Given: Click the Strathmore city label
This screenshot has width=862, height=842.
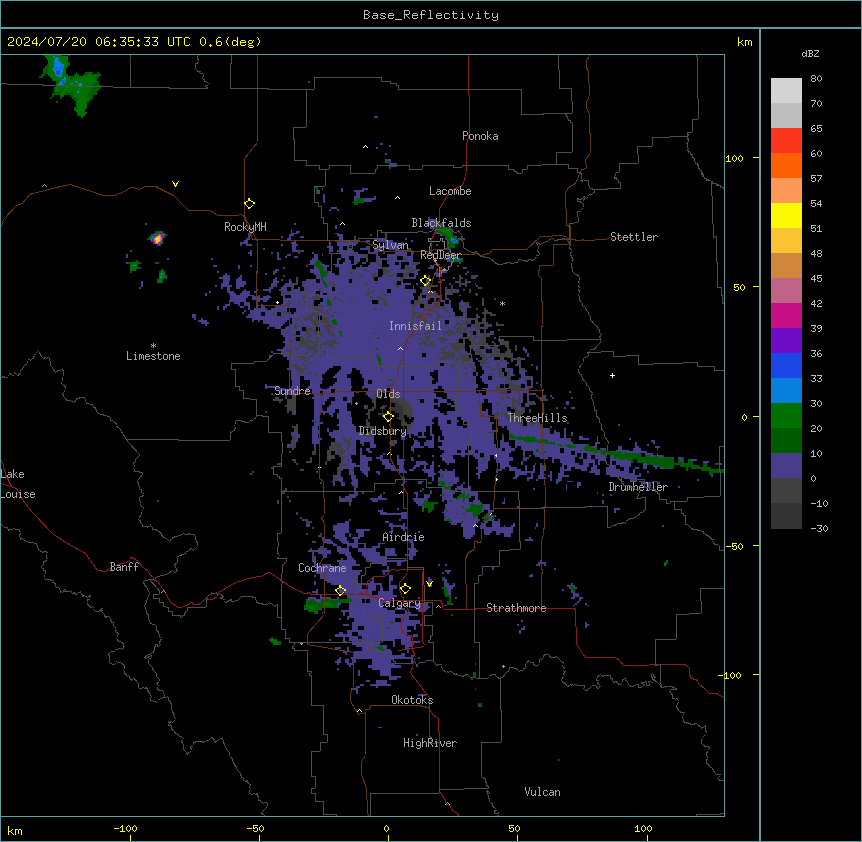Looking at the screenshot, I should point(516,608).
